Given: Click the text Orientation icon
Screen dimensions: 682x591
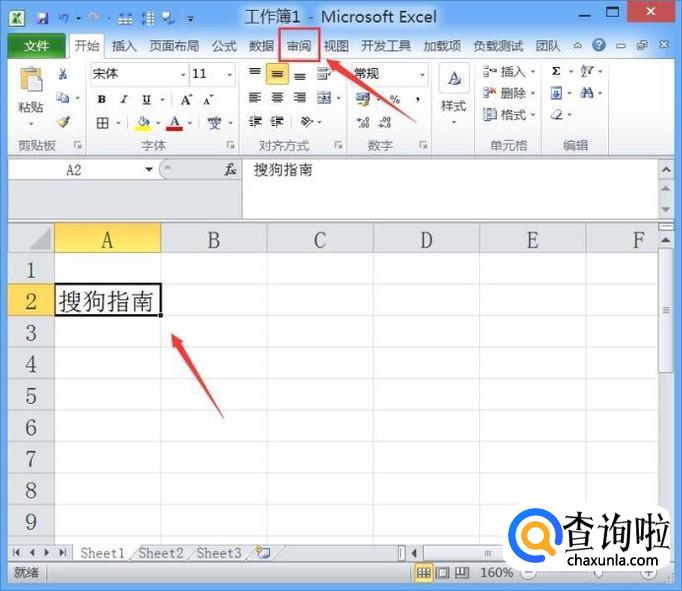Looking at the screenshot, I should [307, 121].
